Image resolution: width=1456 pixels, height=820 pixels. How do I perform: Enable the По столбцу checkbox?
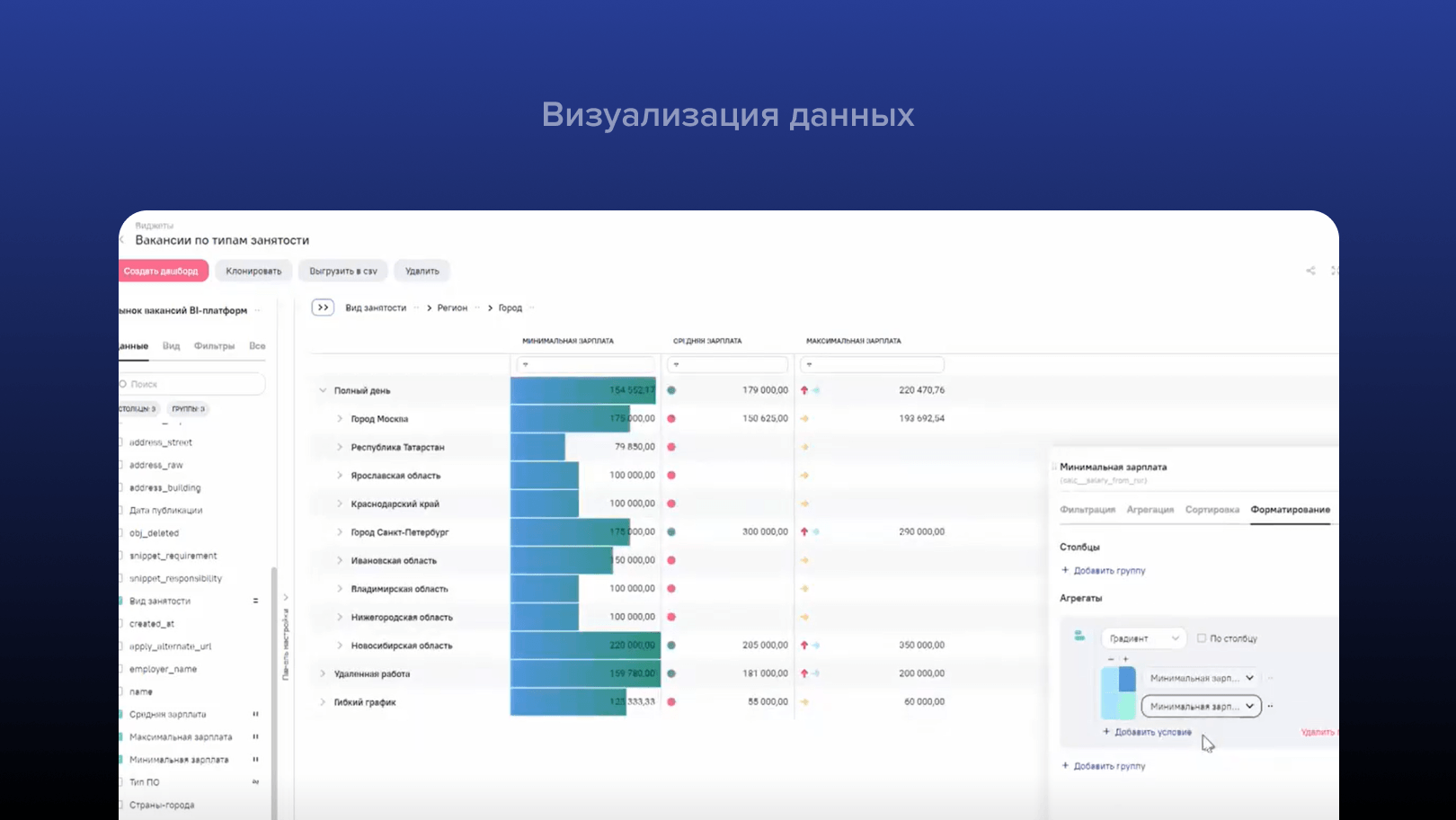click(1202, 638)
